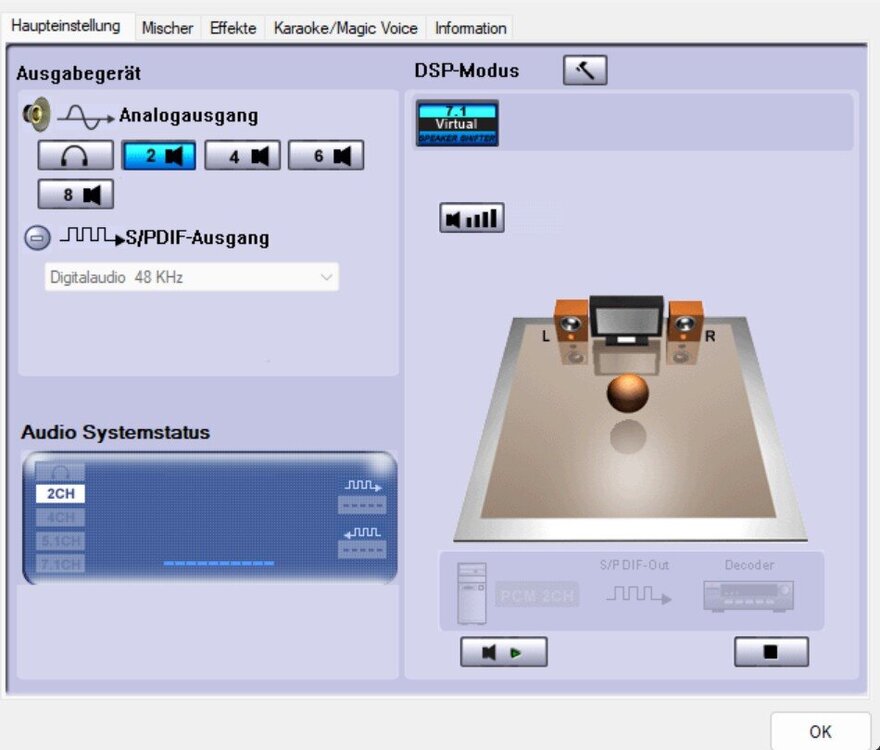Select 6 speaker output mode
This screenshot has width=880, height=750.
(x=326, y=156)
